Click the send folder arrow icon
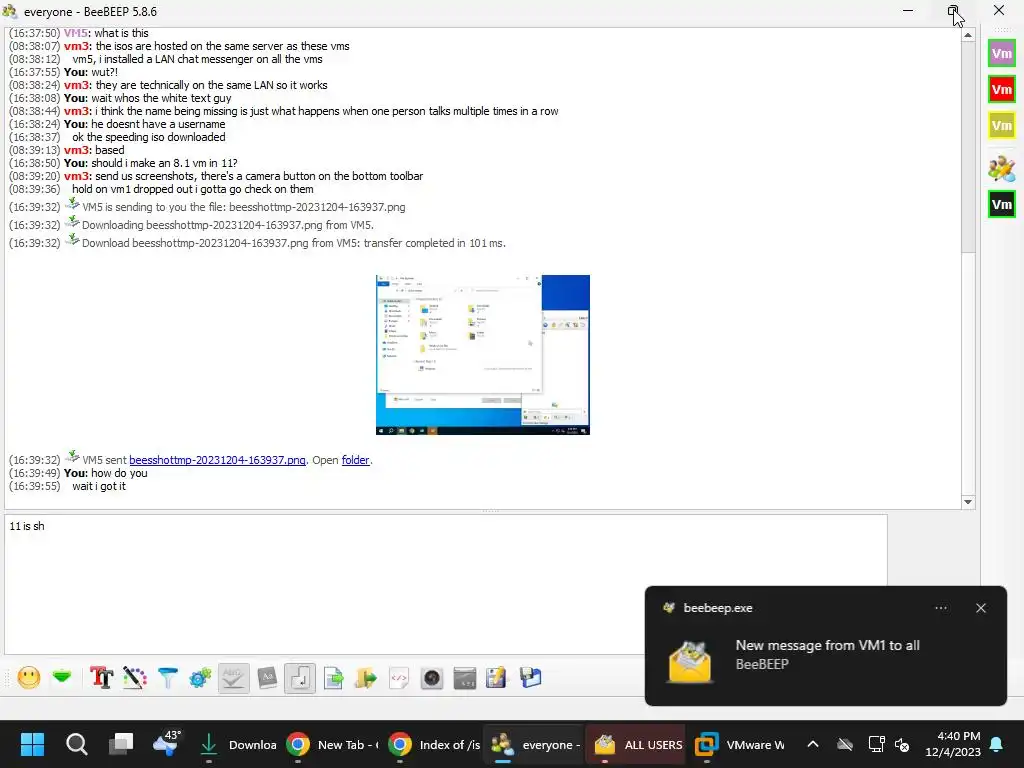Screen dimensions: 1024x768 click(x=366, y=678)
